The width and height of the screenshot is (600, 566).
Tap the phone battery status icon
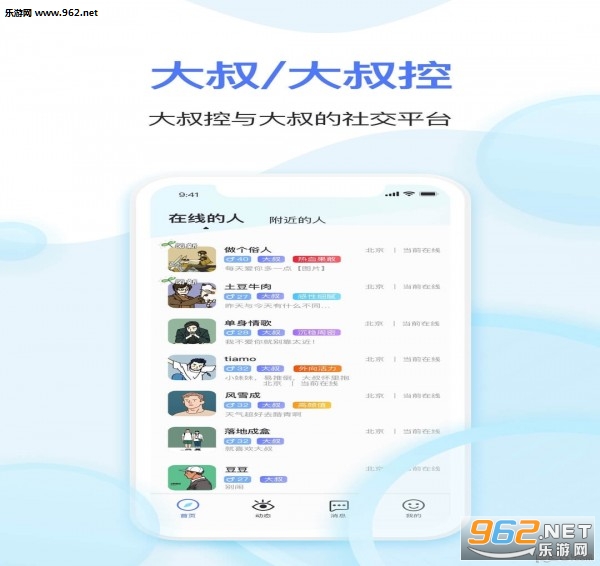[x=428, y=194]
